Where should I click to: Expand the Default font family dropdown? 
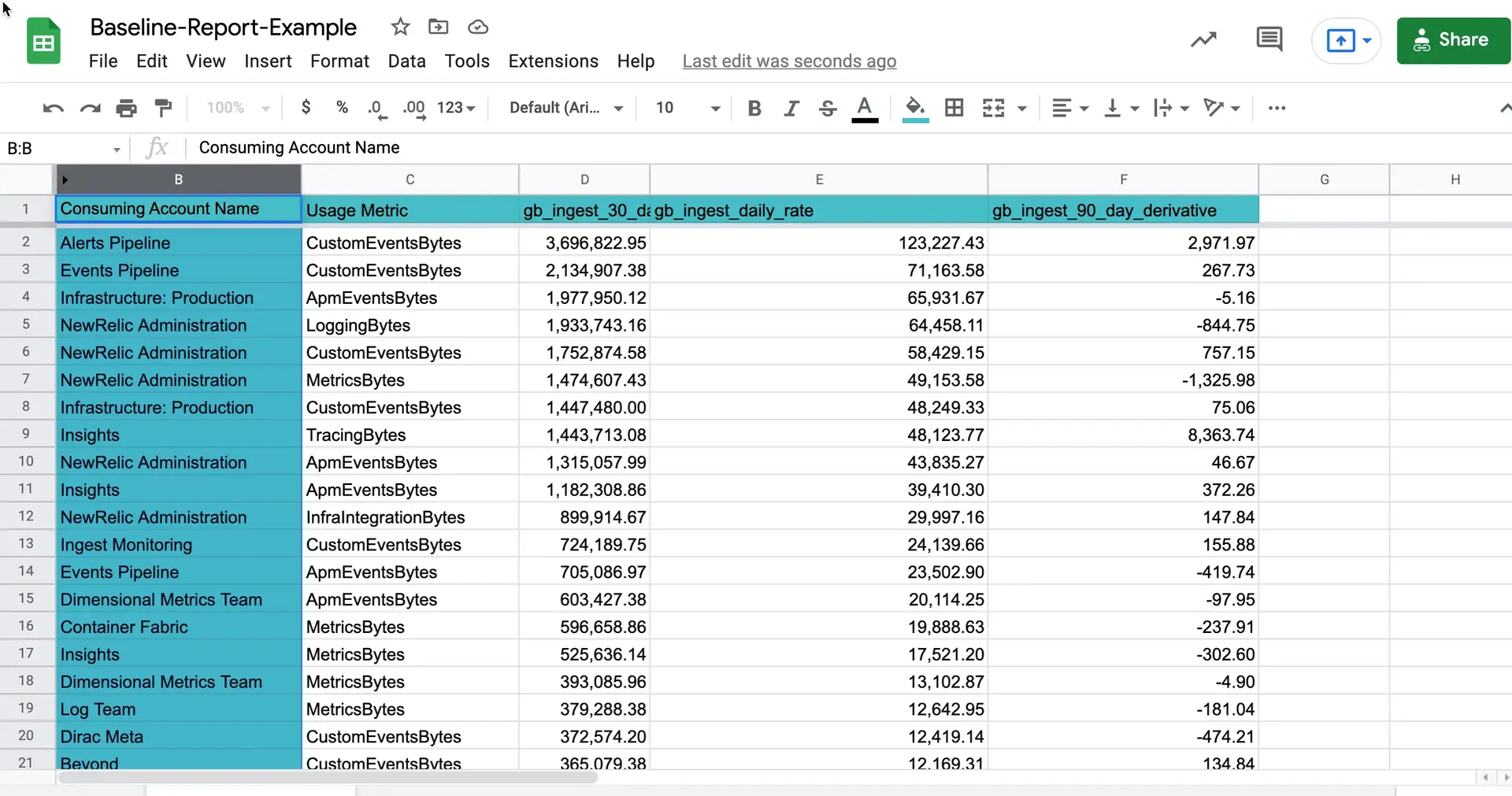(x=565, y=108)
